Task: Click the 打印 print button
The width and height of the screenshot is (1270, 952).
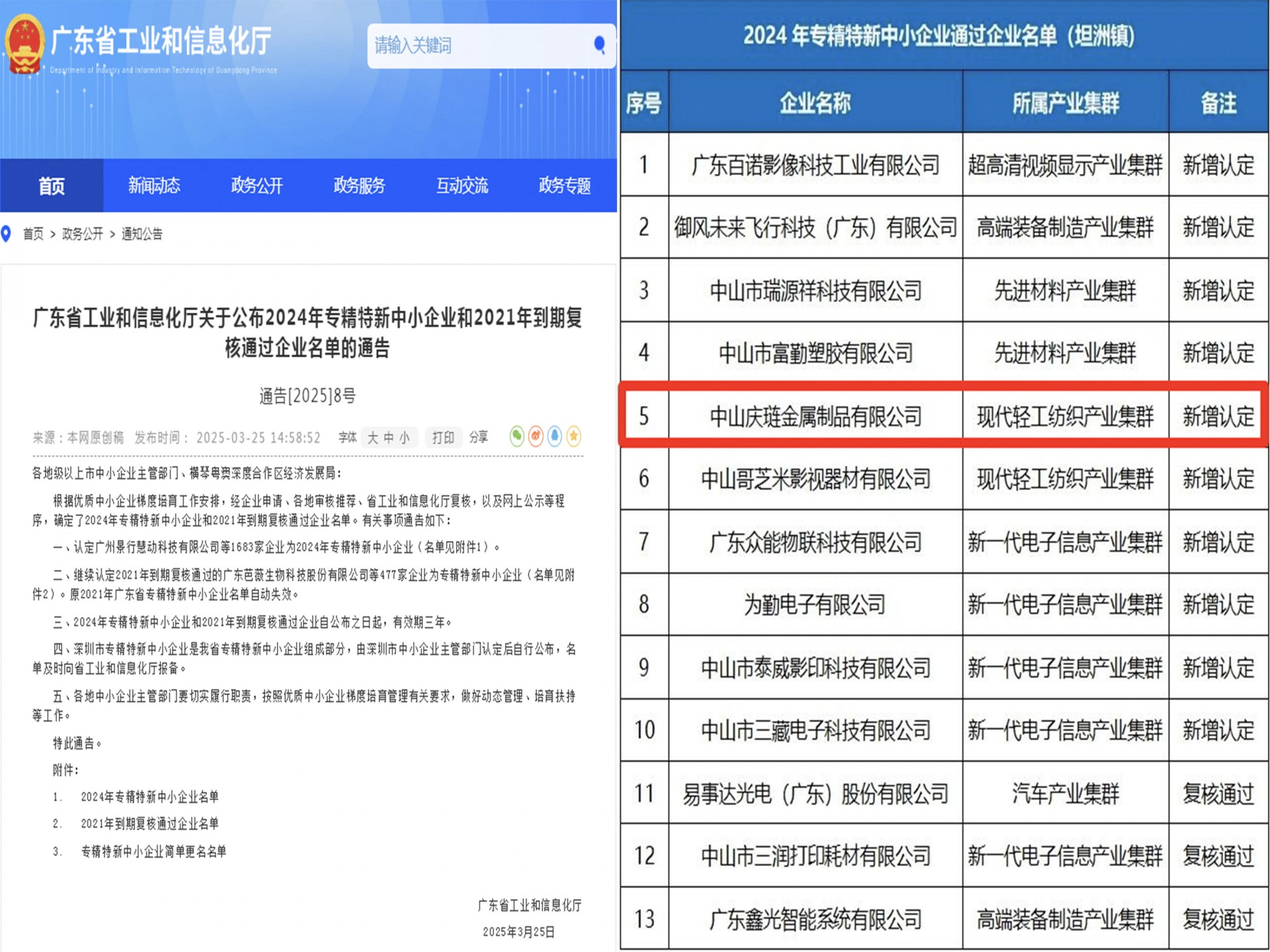Action: [x=443, y=438]
